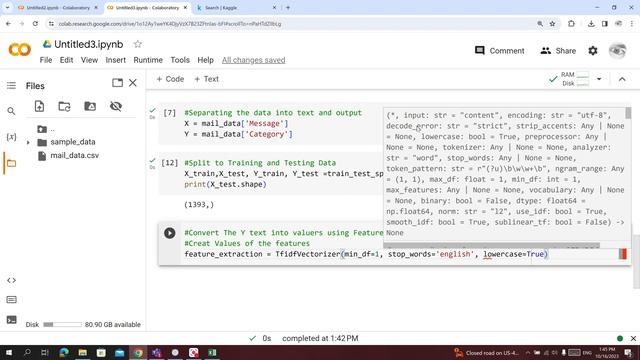Screen dimensions: 640x360
Task: Open Windows Start menu
Action: pos(8,352)
